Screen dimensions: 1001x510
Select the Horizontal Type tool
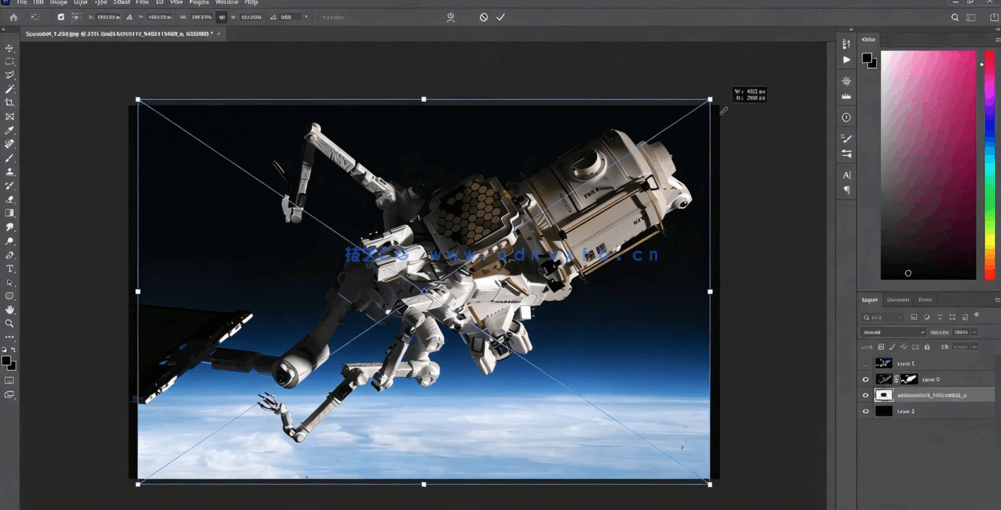point(10,269)
